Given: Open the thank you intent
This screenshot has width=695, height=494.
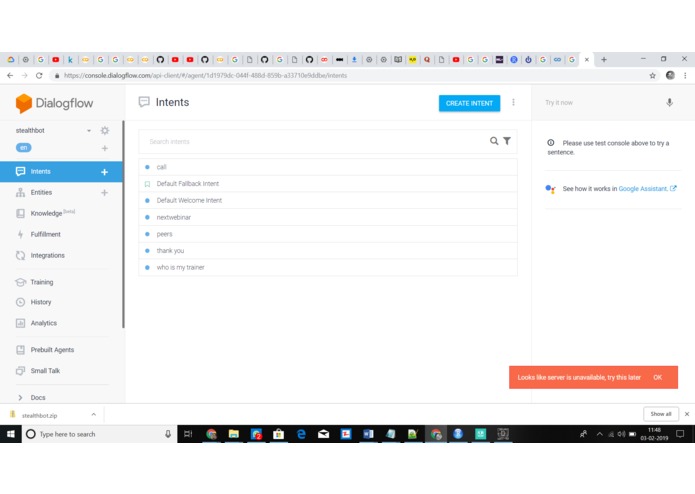Looking at the screenshot, I should pyautogui.click(x=328, y=251).
